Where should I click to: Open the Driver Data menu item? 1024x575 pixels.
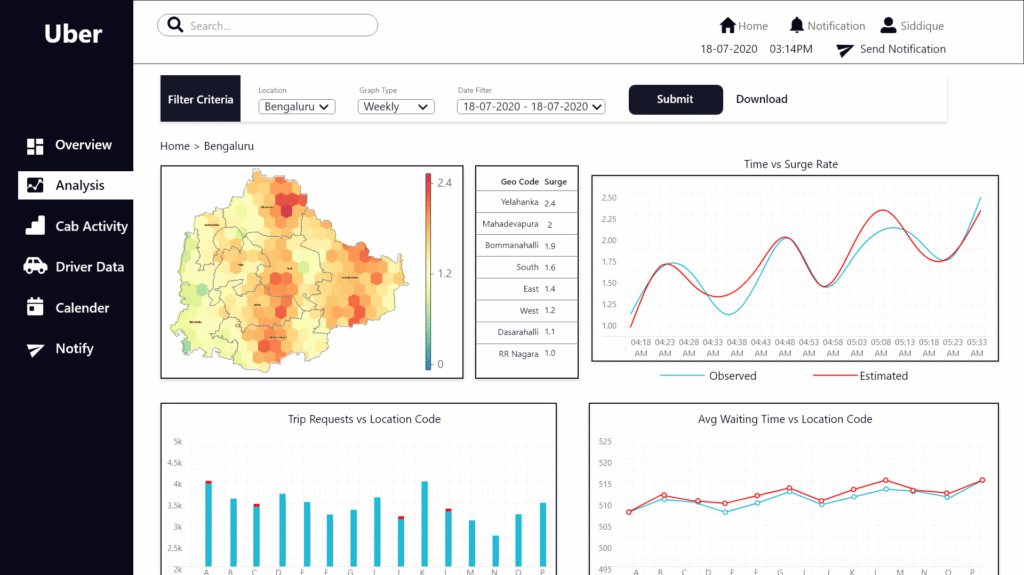89,267
